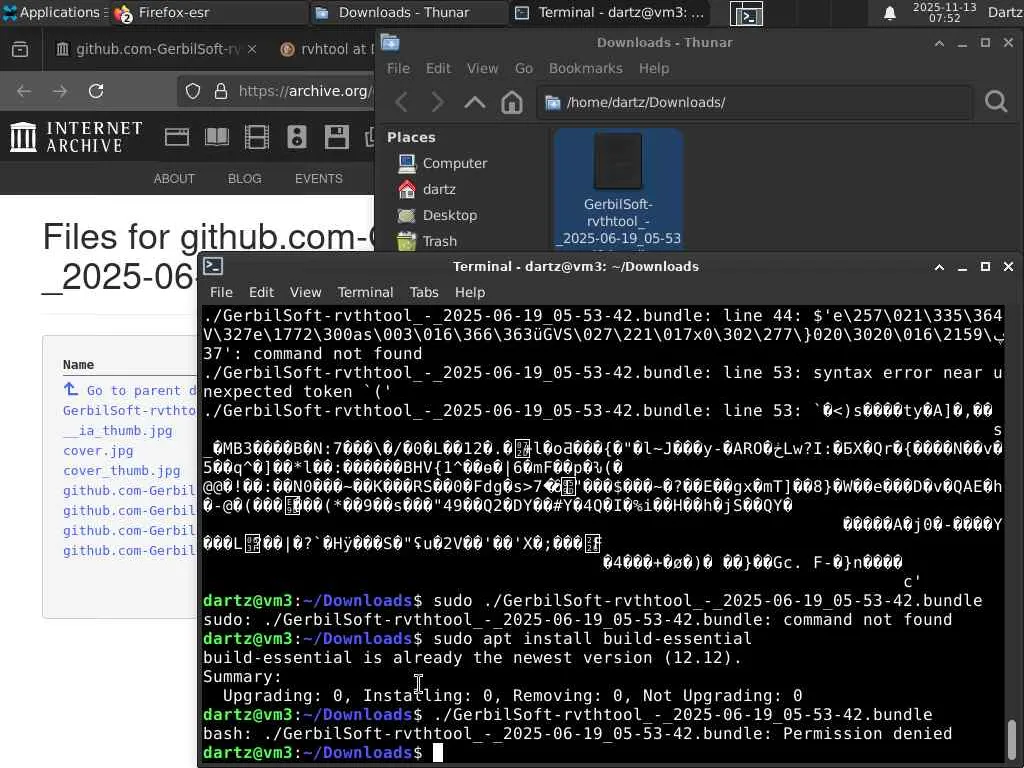Click 'Go to parent' directory link
The image size is (1024, 768).
[129, 390]
